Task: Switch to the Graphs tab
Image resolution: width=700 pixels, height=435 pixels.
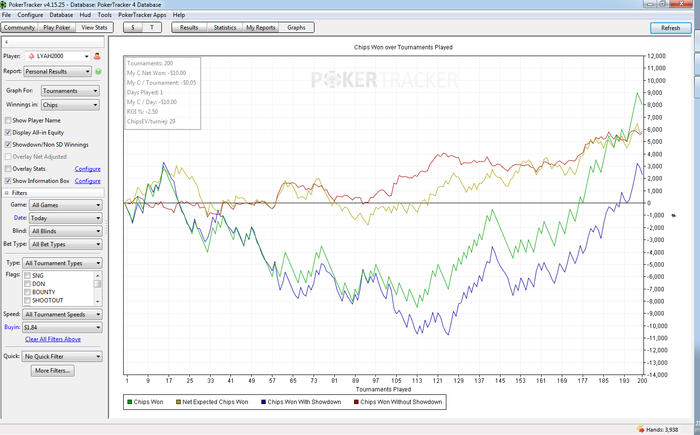Action: click(296, 28)
